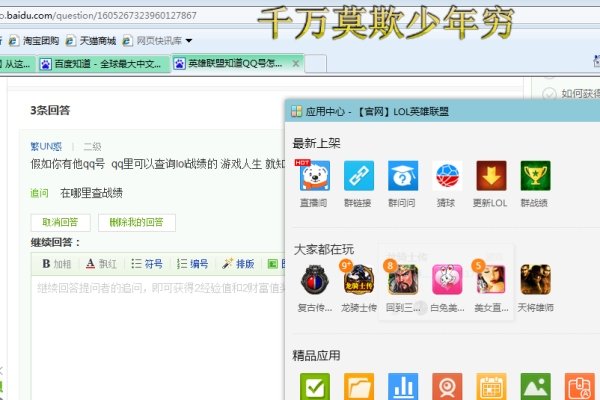Open the webcam app icon in 精品应用
This screenshot has width=600, height=400.
coord(447,387)
